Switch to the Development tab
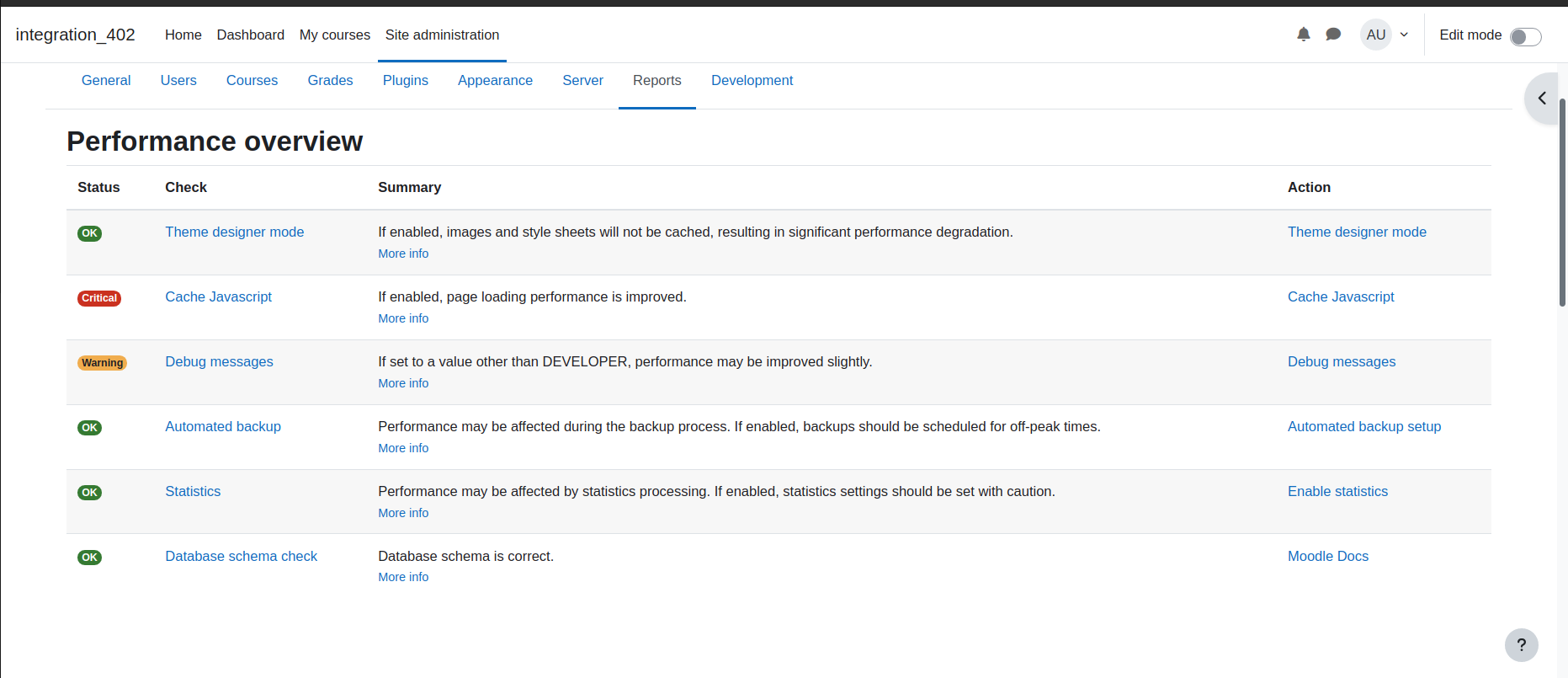The height and width of the screenshot is (678, 1568). pyautogui.click(x=752, y=80)
